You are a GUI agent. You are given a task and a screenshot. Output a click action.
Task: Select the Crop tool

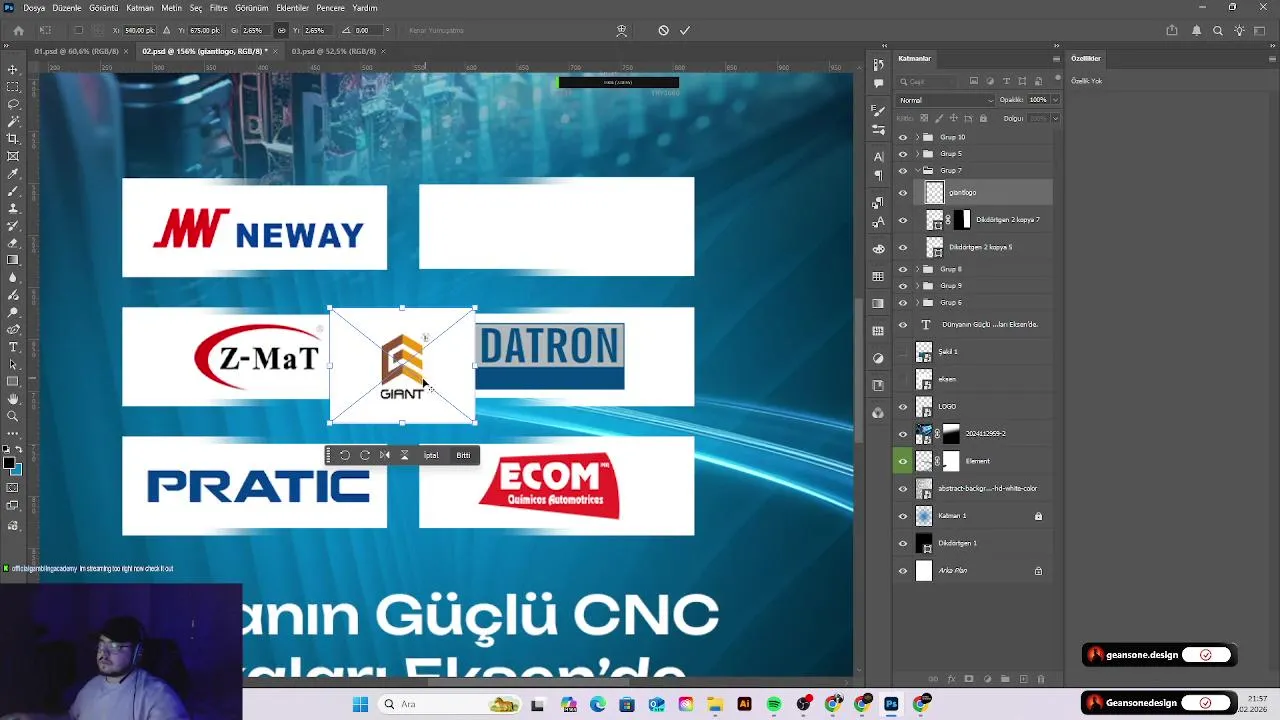[x=13, y=139]
